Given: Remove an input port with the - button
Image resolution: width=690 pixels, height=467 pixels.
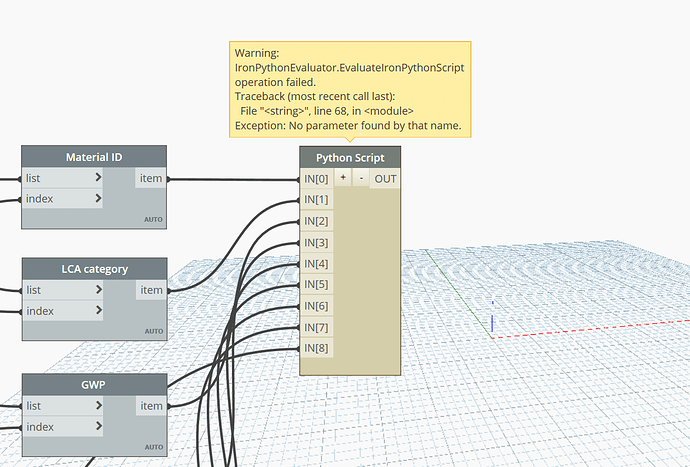Looking at the screenshot, I should 361,178.
